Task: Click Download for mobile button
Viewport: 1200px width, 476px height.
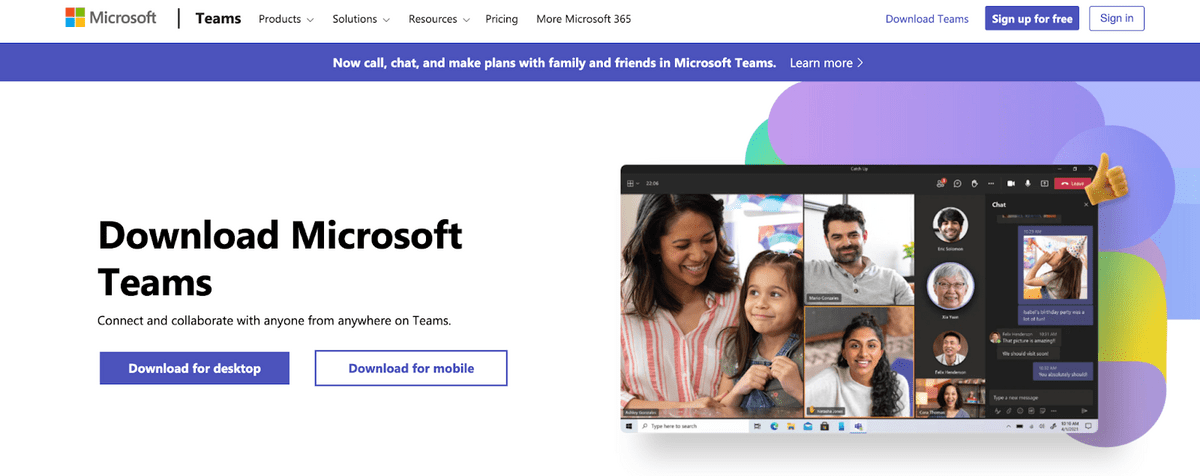Action: (x=411, y=368)
